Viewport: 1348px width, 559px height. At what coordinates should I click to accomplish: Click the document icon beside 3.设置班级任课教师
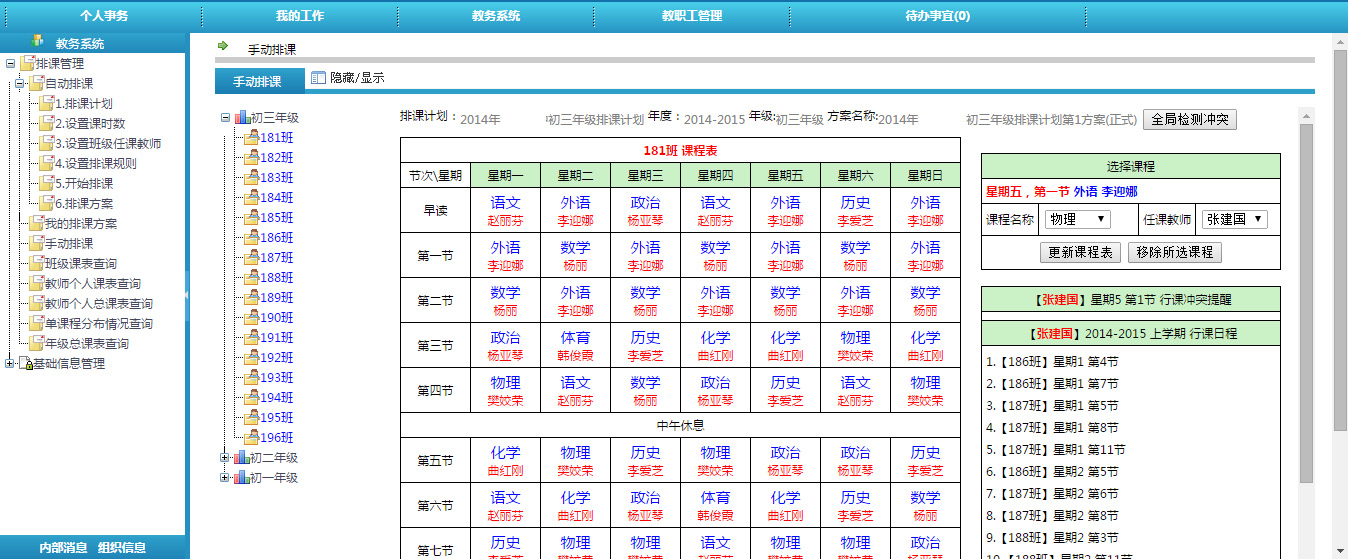tap(46, 144)
